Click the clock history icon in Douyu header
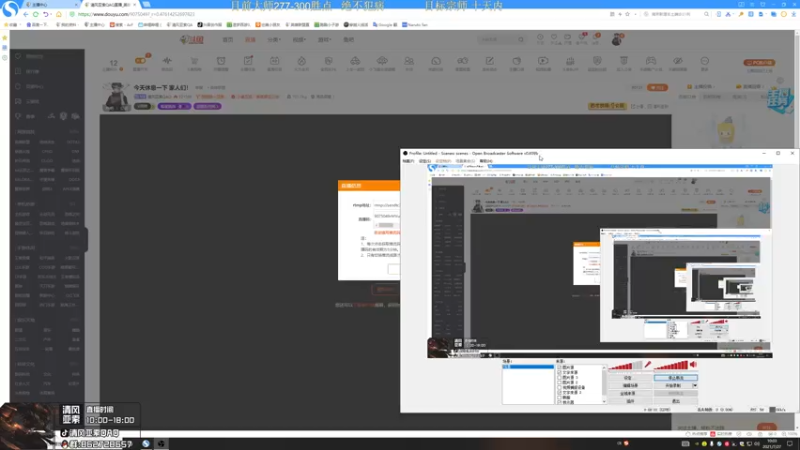Image resolution: width=800 pixels, height=450 pixels. click(x=540, y=37)
